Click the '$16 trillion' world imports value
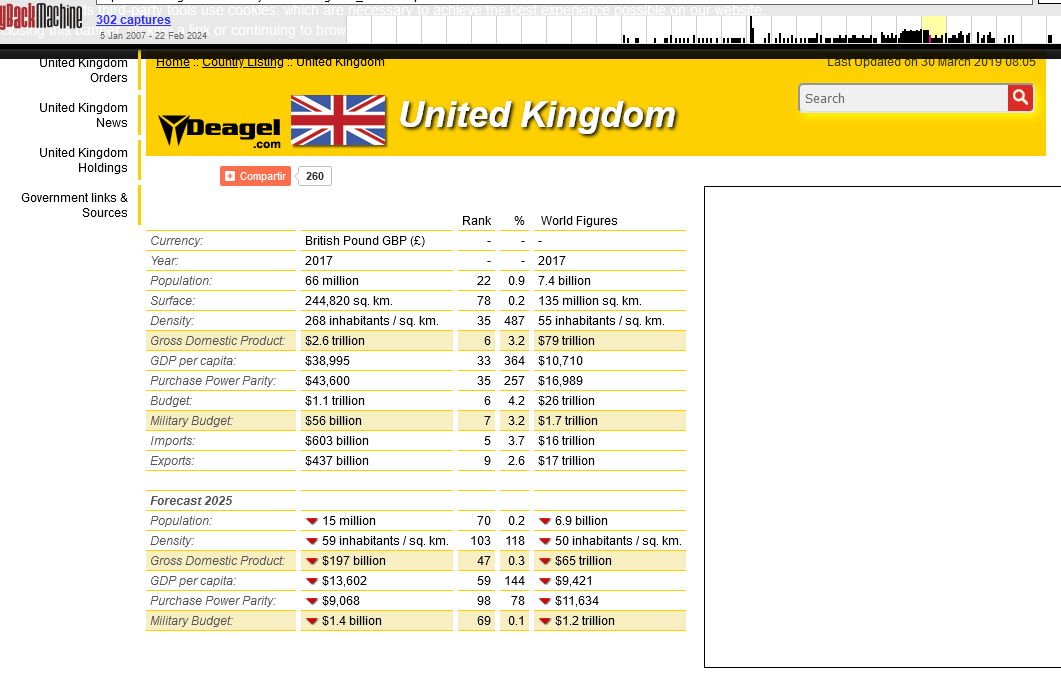Image resolution: width=1061 pixels, height=676 pixels. 566,441
